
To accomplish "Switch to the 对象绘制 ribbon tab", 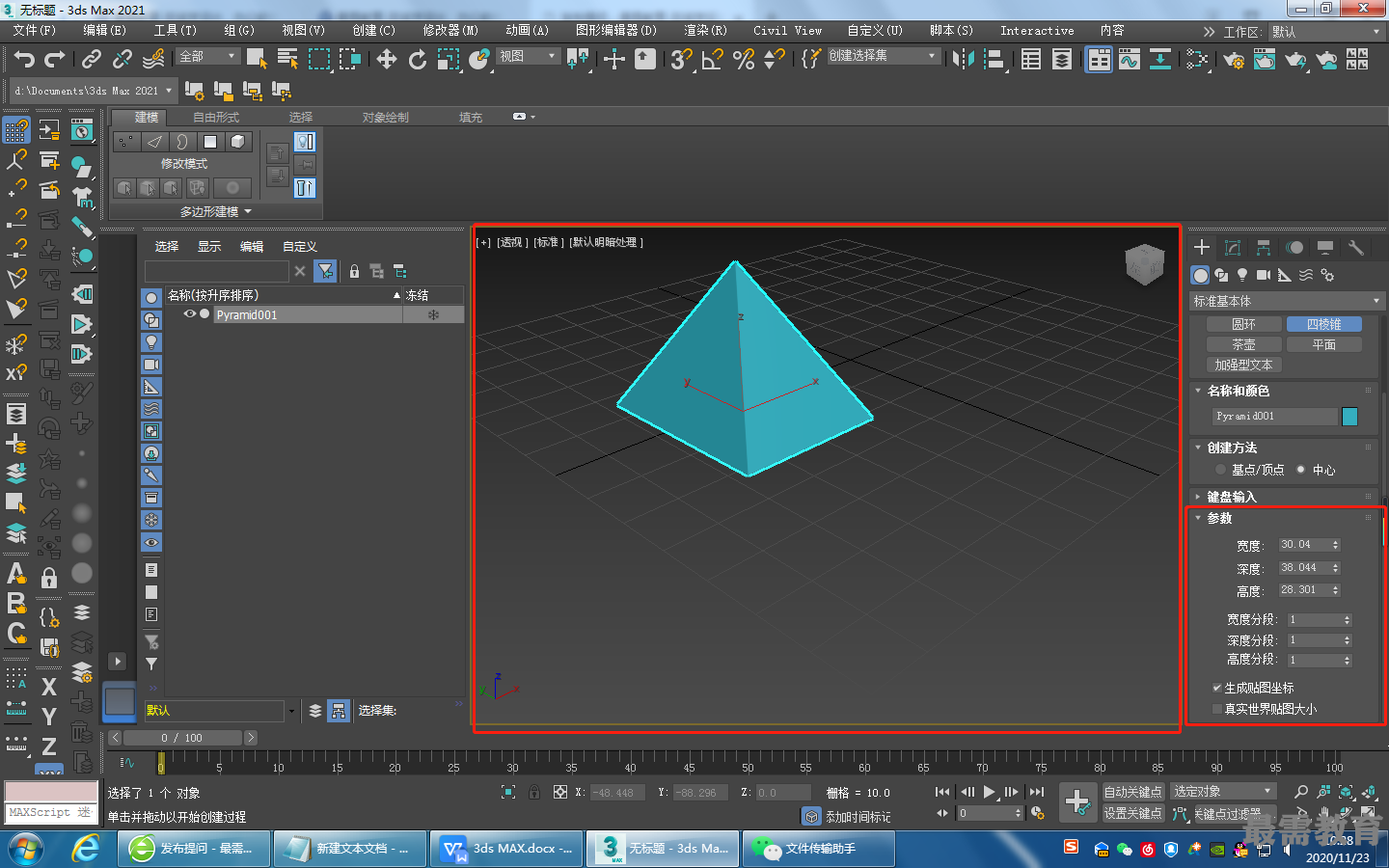I will point(386,117).
